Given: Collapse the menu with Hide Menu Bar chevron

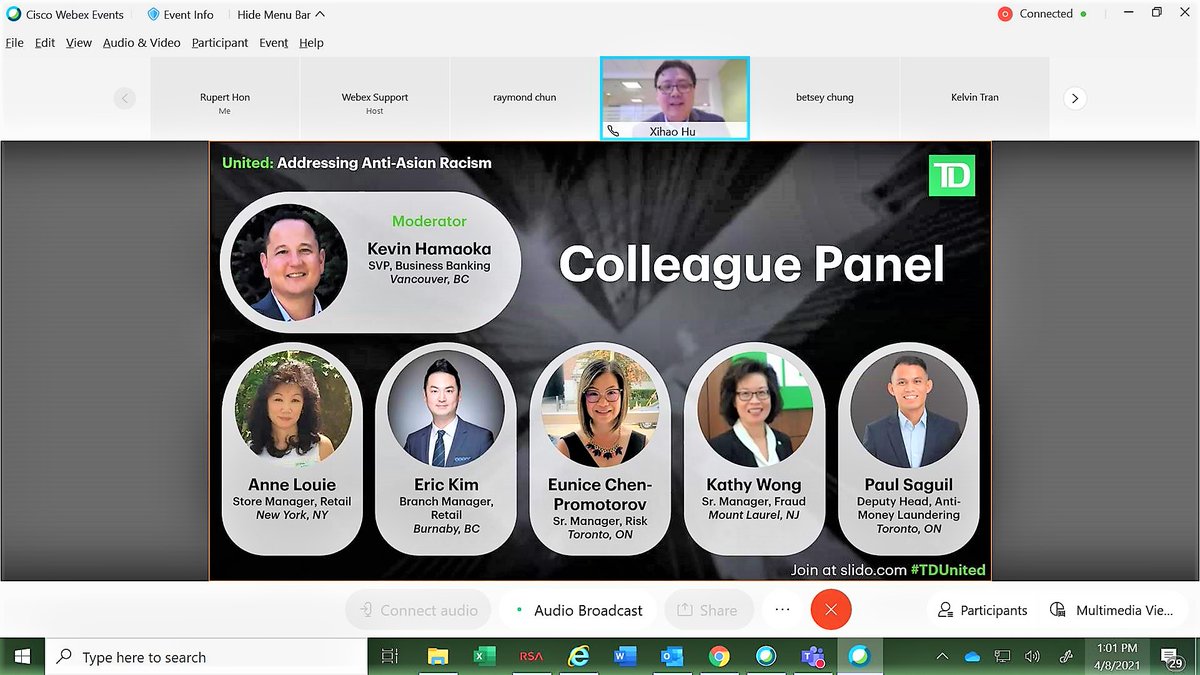Looking at the screenshot, I should [281, 15].
